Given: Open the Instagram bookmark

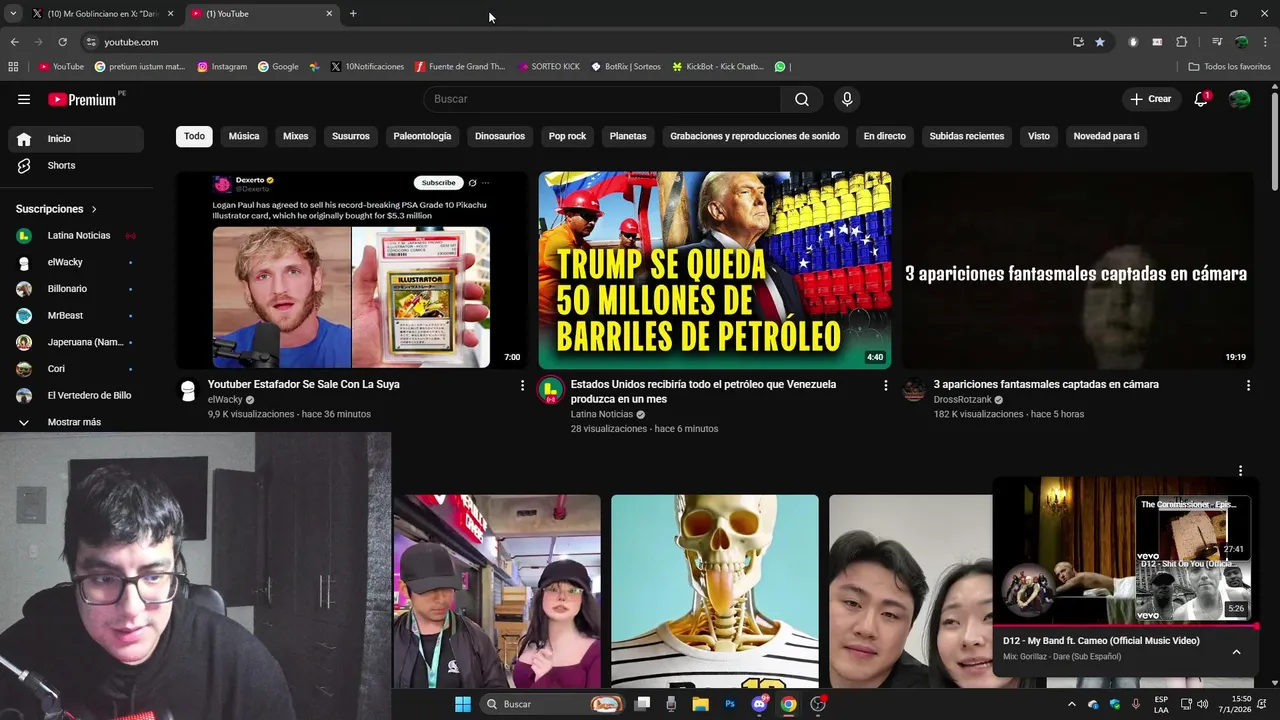Looking at the screenshot, I should coord(222,67).
